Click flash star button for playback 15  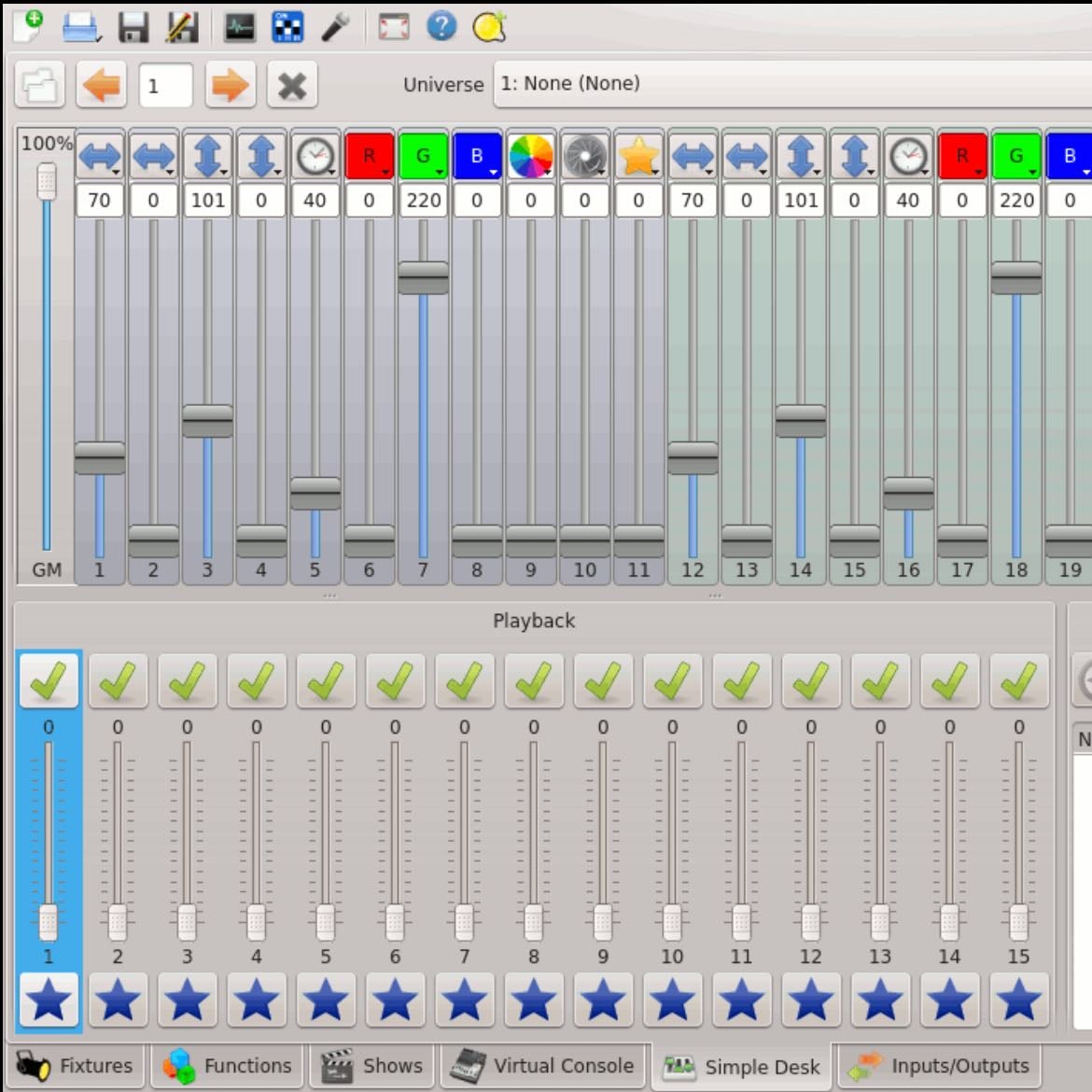(1019, 1001)
